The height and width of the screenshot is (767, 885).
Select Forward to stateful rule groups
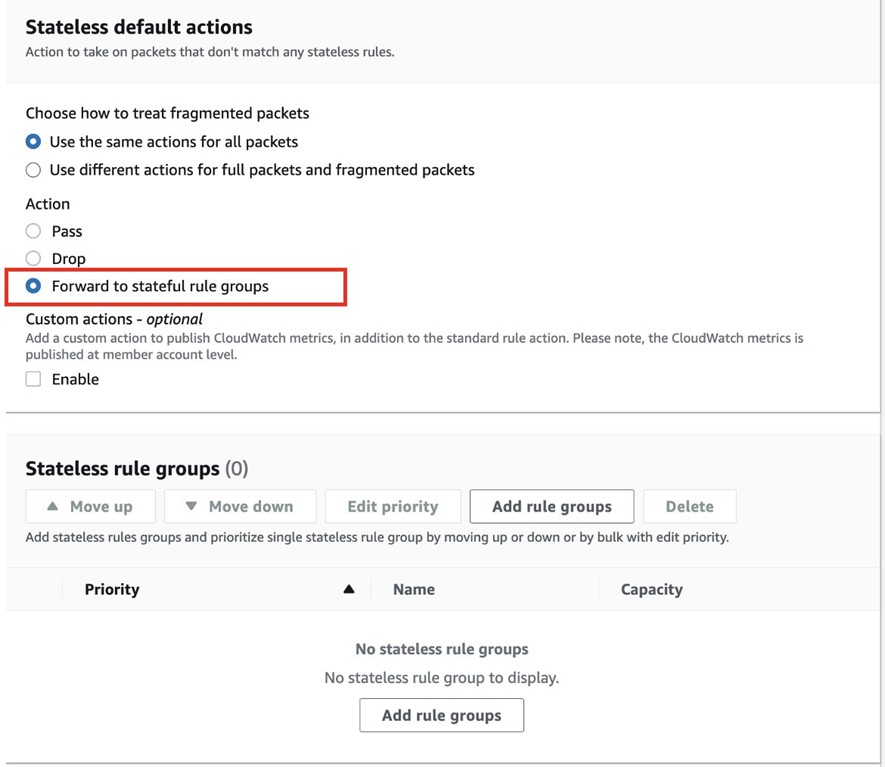point(33,286)
